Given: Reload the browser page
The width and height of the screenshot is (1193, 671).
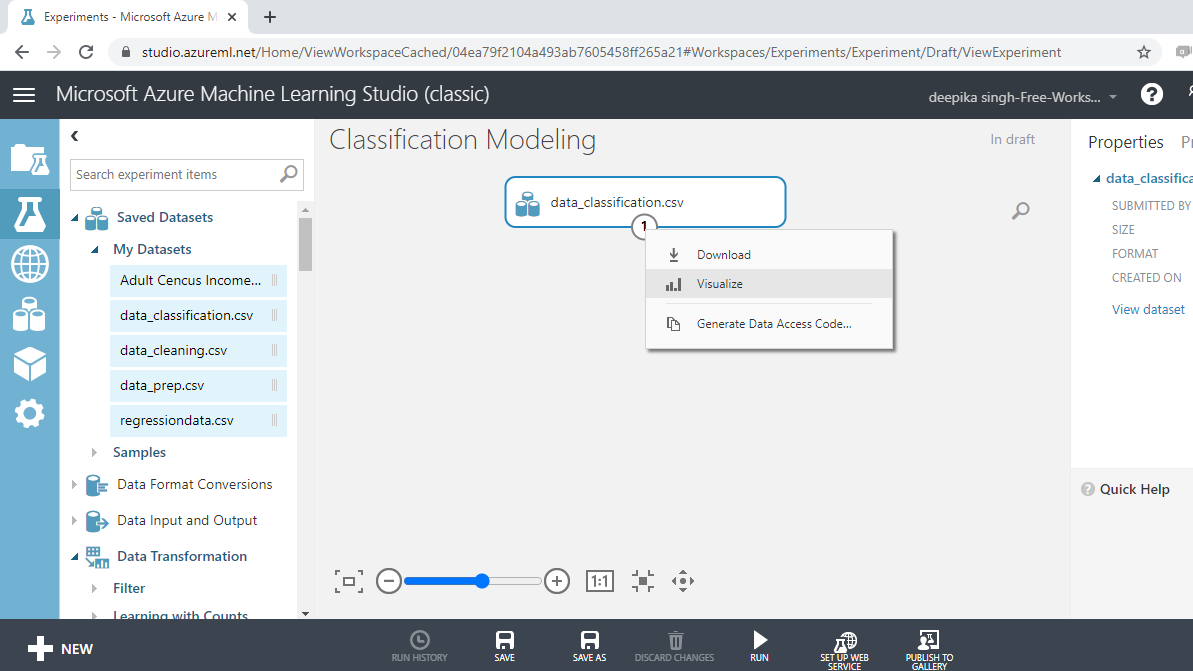Looking at the screenshot, I should 86,52.
